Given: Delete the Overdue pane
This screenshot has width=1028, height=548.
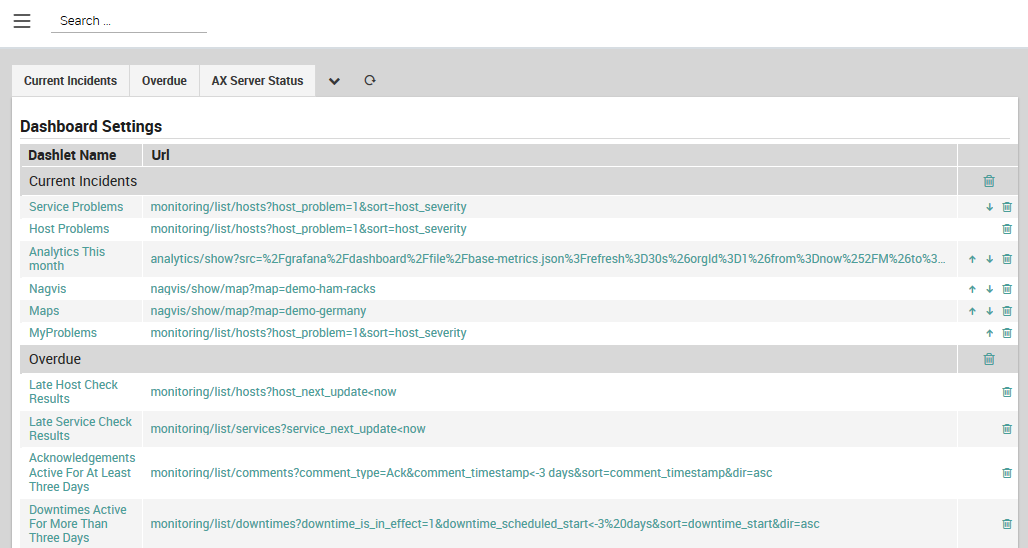Looking at the screenshot, I should [x=989, y=359].
